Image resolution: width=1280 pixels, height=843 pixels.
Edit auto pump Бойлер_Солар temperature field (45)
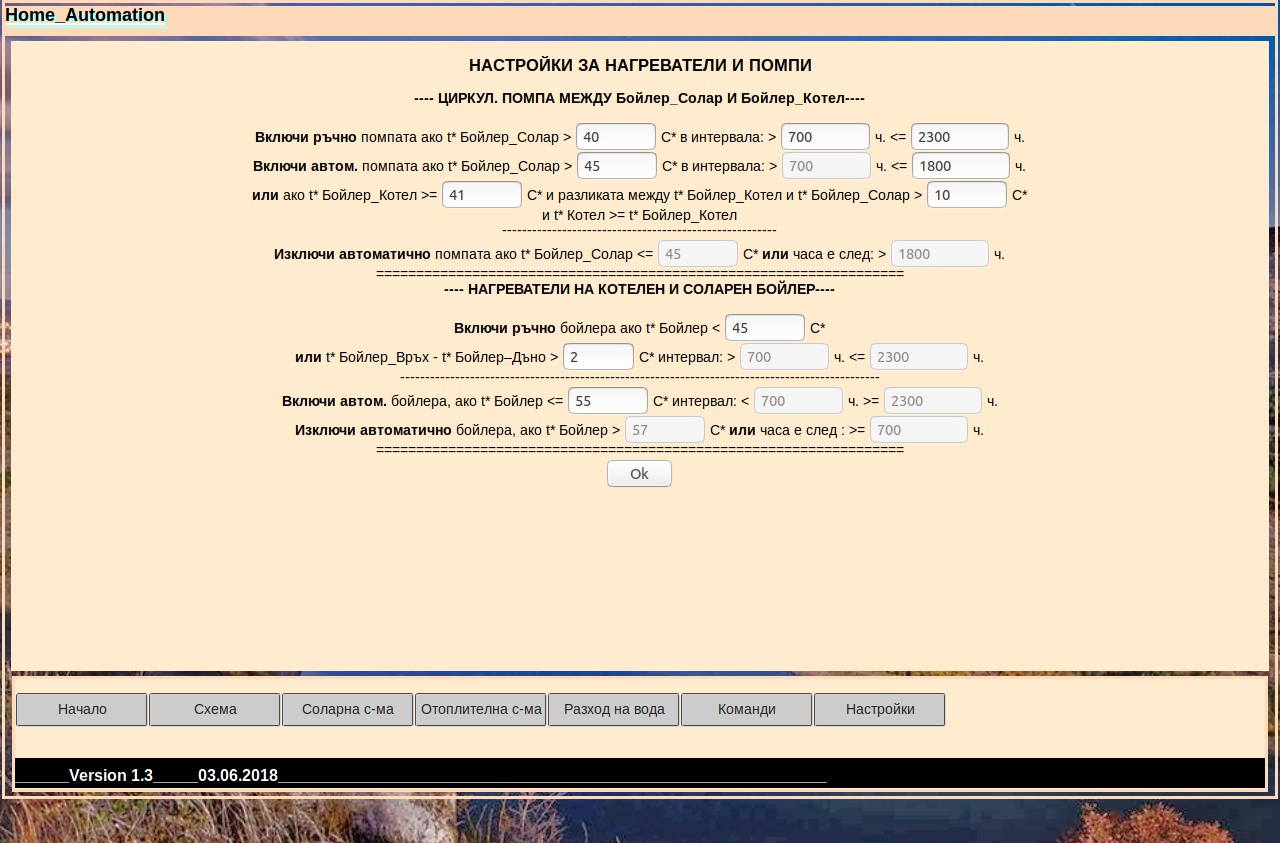tap(617, 166)
